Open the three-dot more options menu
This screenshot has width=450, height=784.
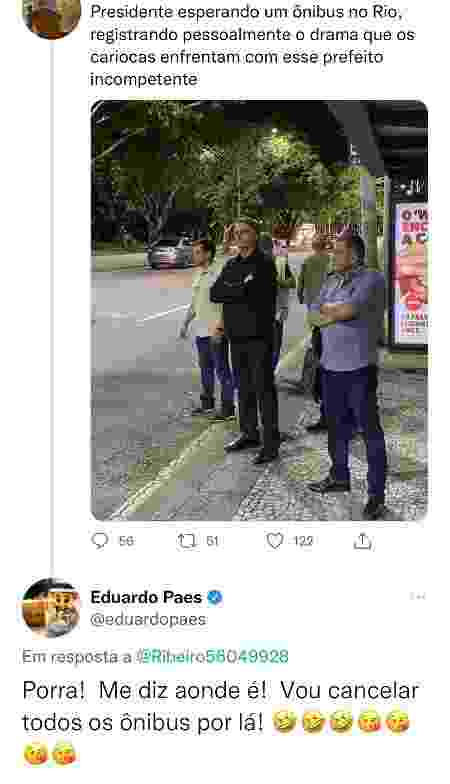click(417, 596)
